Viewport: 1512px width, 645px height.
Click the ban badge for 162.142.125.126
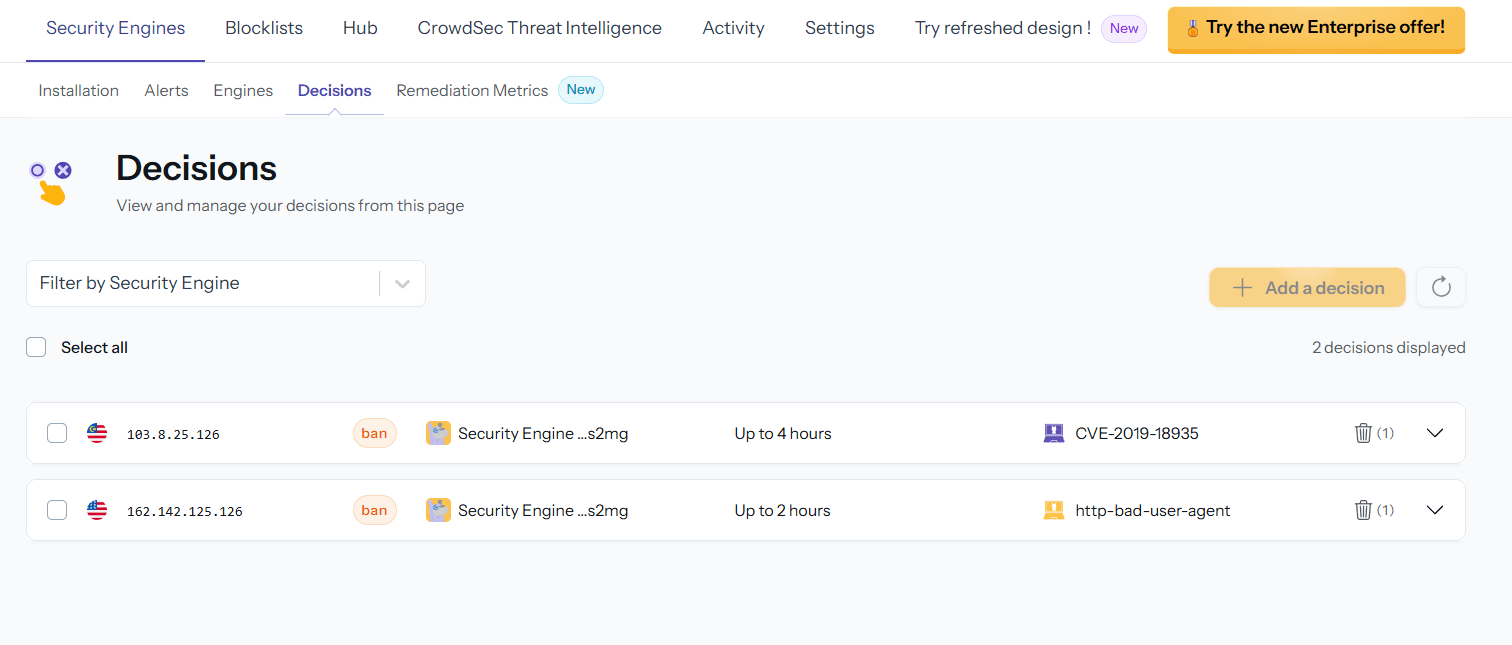[375, 510]
